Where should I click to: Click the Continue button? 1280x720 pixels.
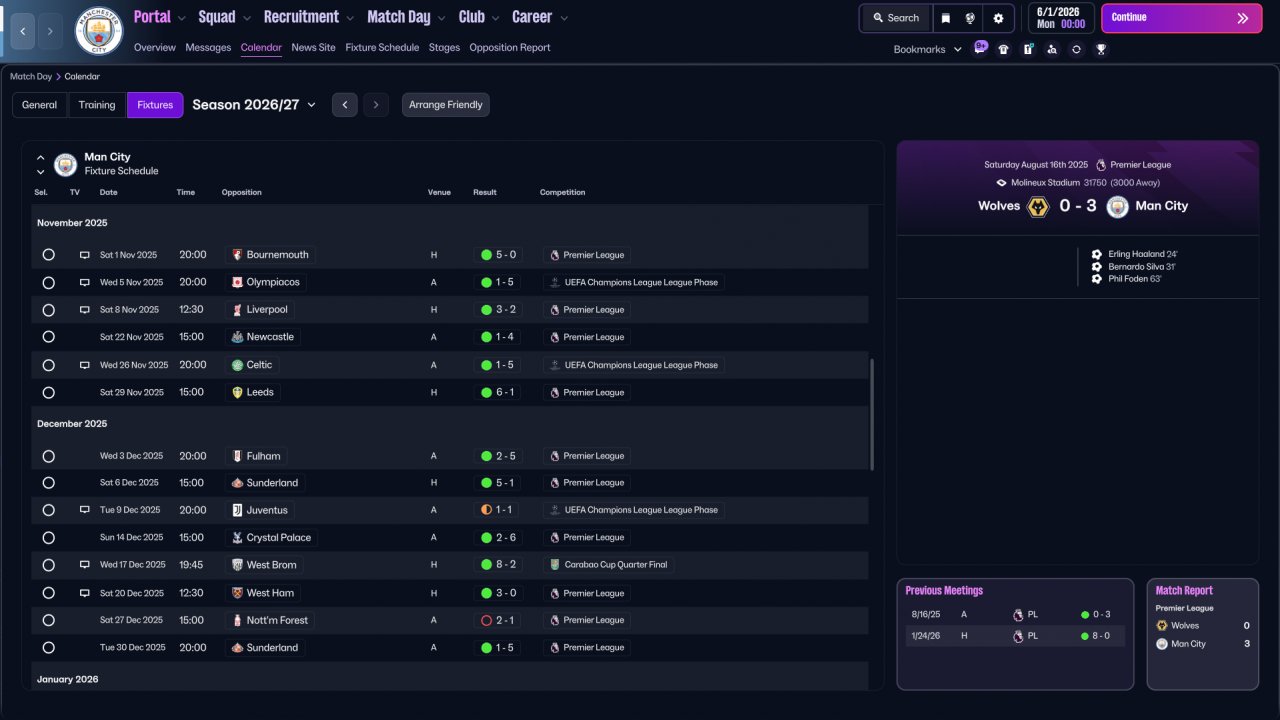1181,18
